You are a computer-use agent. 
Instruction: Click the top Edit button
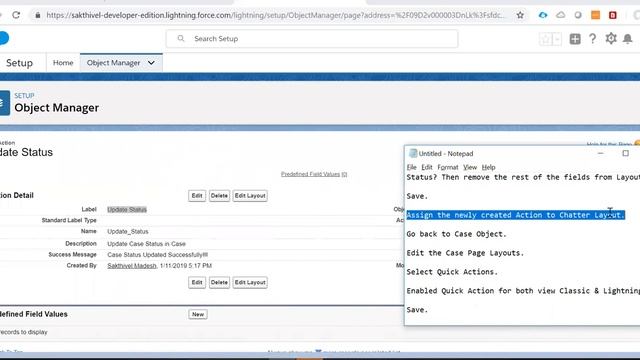click(197, 196)
